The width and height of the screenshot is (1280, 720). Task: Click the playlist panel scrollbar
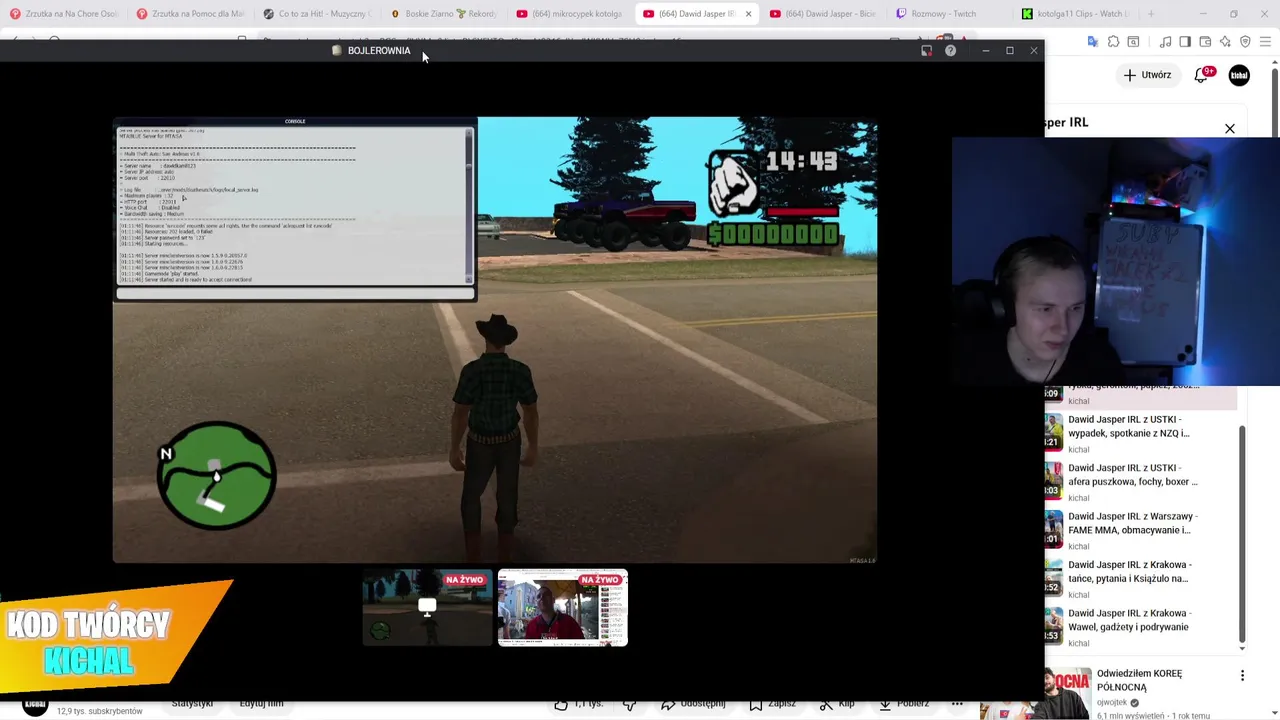click(1242, 536)
